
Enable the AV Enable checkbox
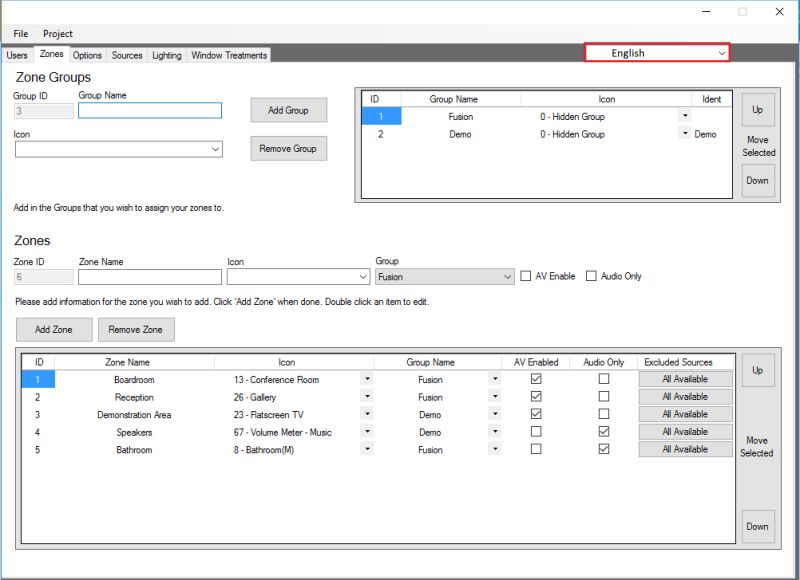pos(524,276)
